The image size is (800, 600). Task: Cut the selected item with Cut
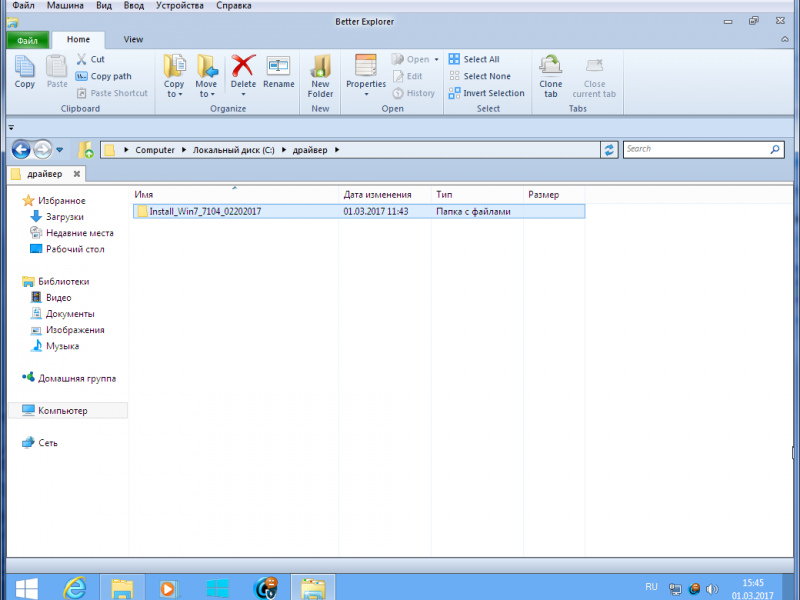(91, 59)
